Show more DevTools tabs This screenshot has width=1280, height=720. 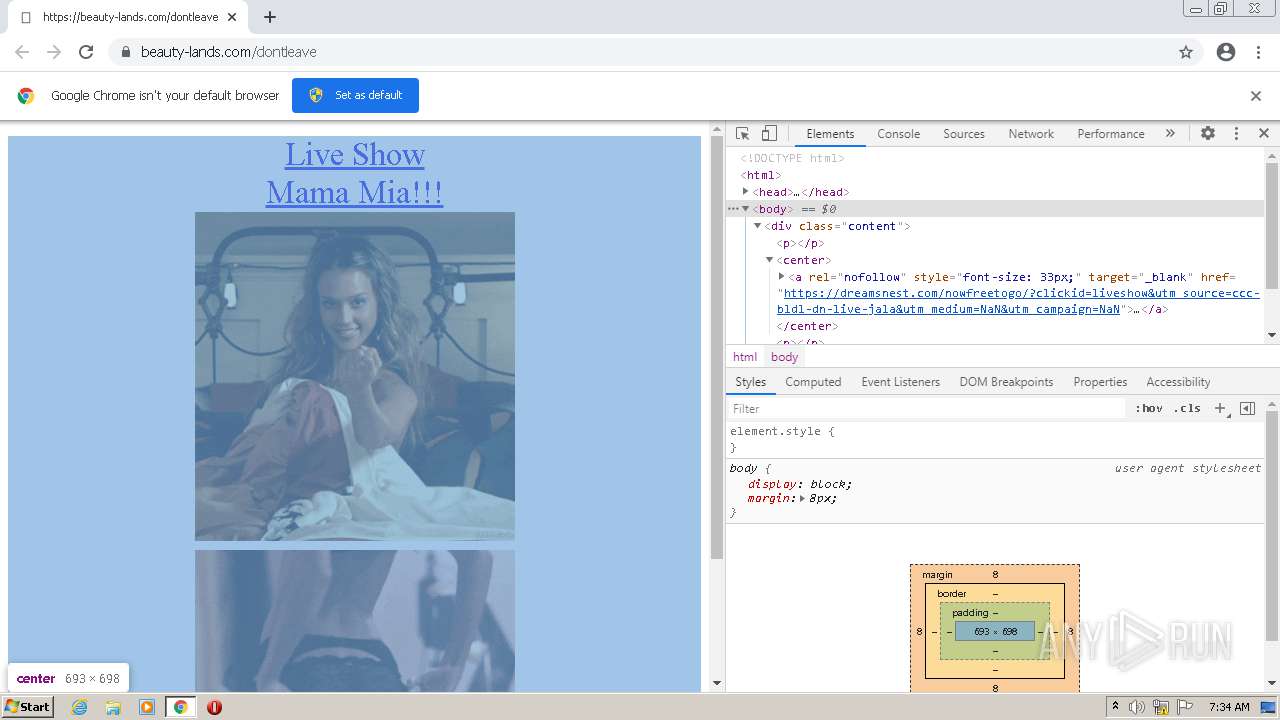coord(1170,133)
